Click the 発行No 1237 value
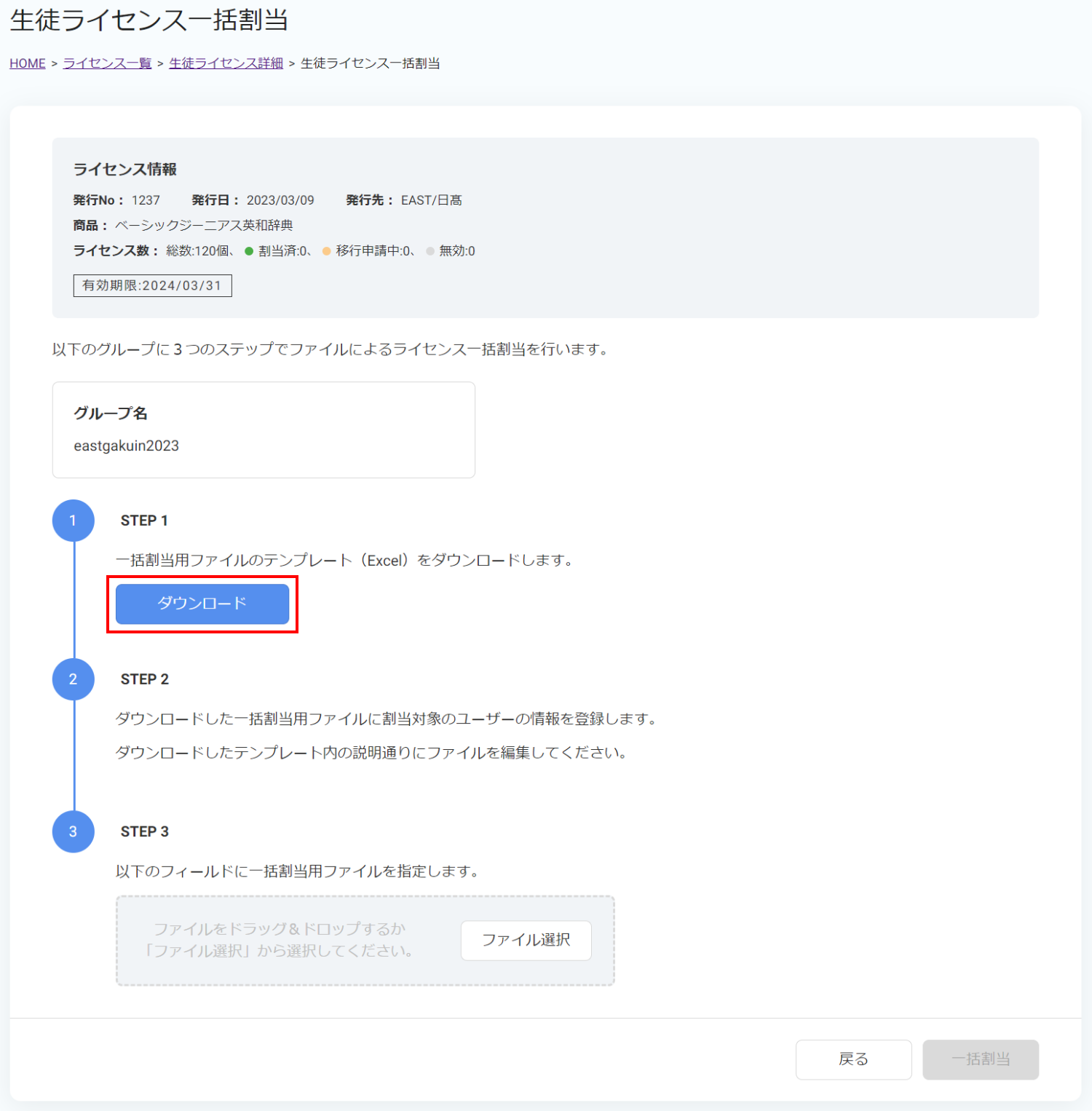Image resolution: width=1092 pixels, height=1111 pixels. tap(146, 200)
